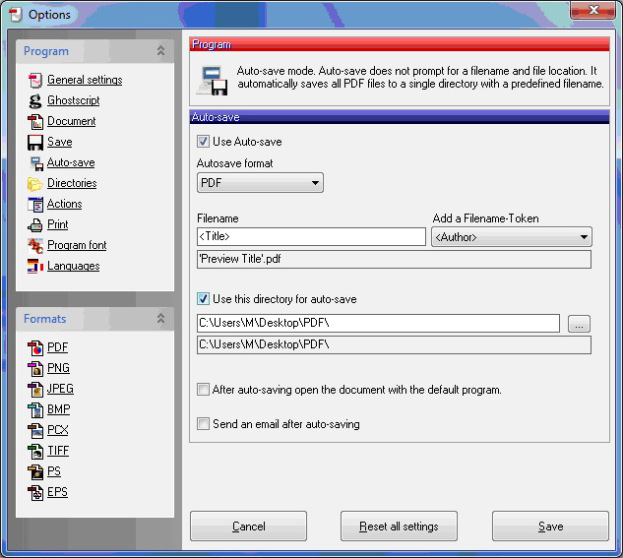Collapse the Program sidebar panel

pyautogui.click(x=161, y=51)
